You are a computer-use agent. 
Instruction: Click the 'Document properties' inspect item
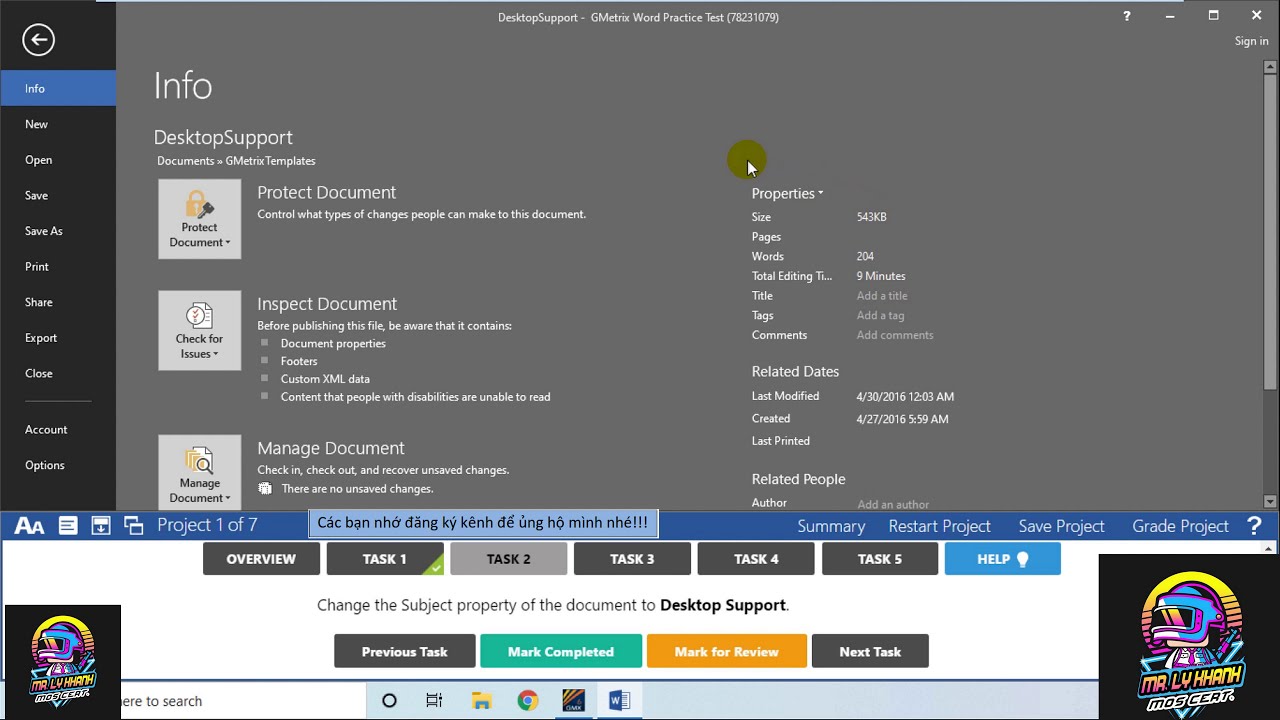pos(333,343)
